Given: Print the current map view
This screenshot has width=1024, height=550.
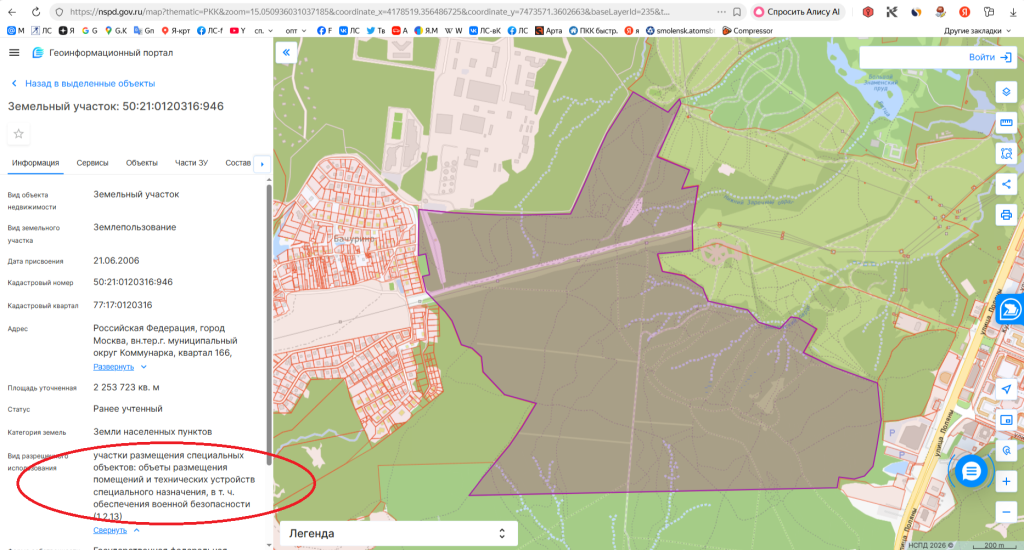Looking at the screenshot, I should (1006, 215).
